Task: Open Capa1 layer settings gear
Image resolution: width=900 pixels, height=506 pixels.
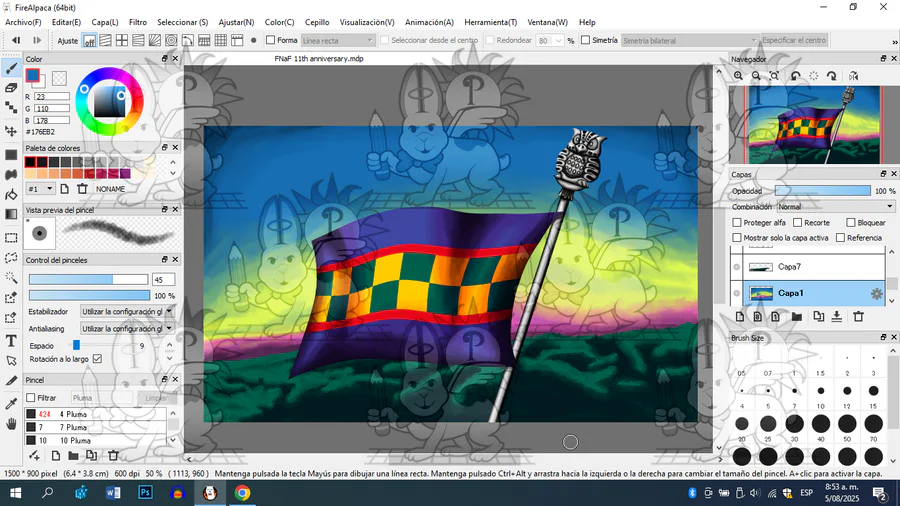Action: pyautogui.click(x=876, y=294)
